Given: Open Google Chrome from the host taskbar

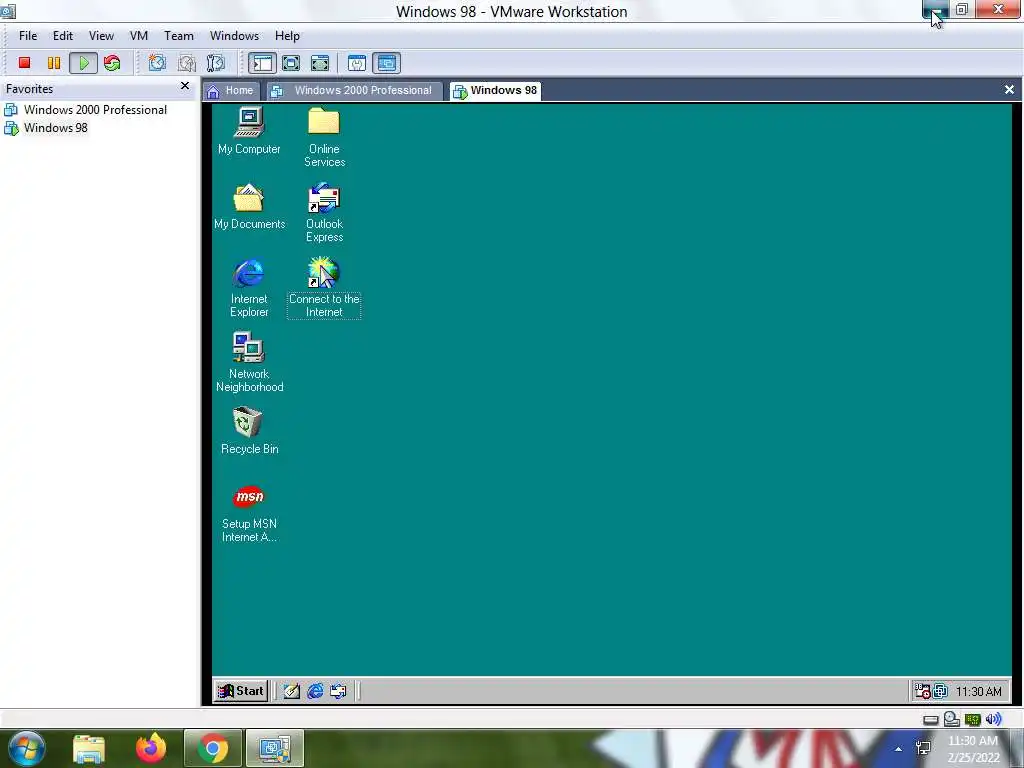Looking at the screenshot, I should pos(213,748).
